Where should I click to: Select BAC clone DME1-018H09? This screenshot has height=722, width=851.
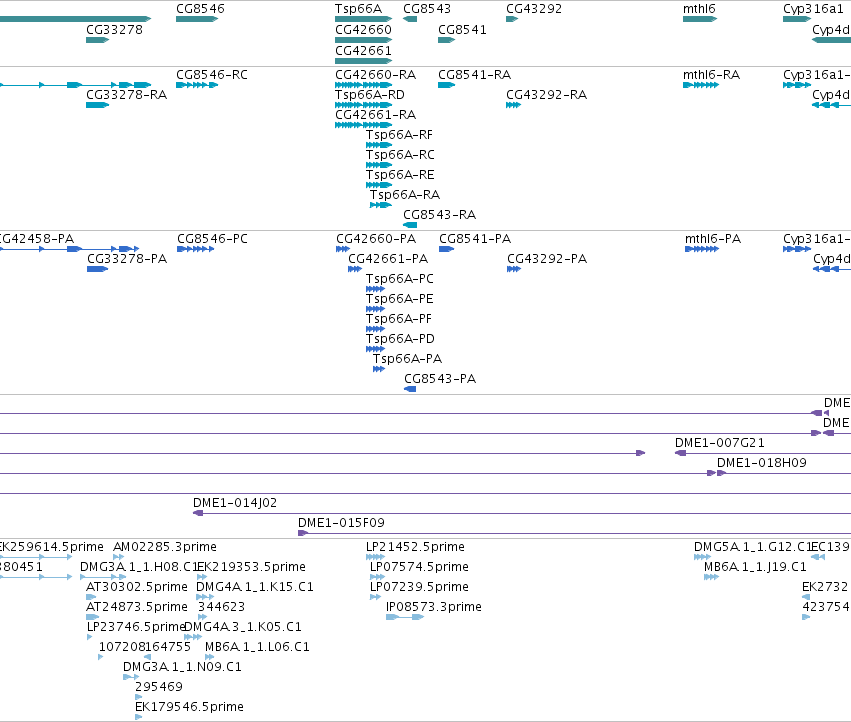(x=761, y=463)
